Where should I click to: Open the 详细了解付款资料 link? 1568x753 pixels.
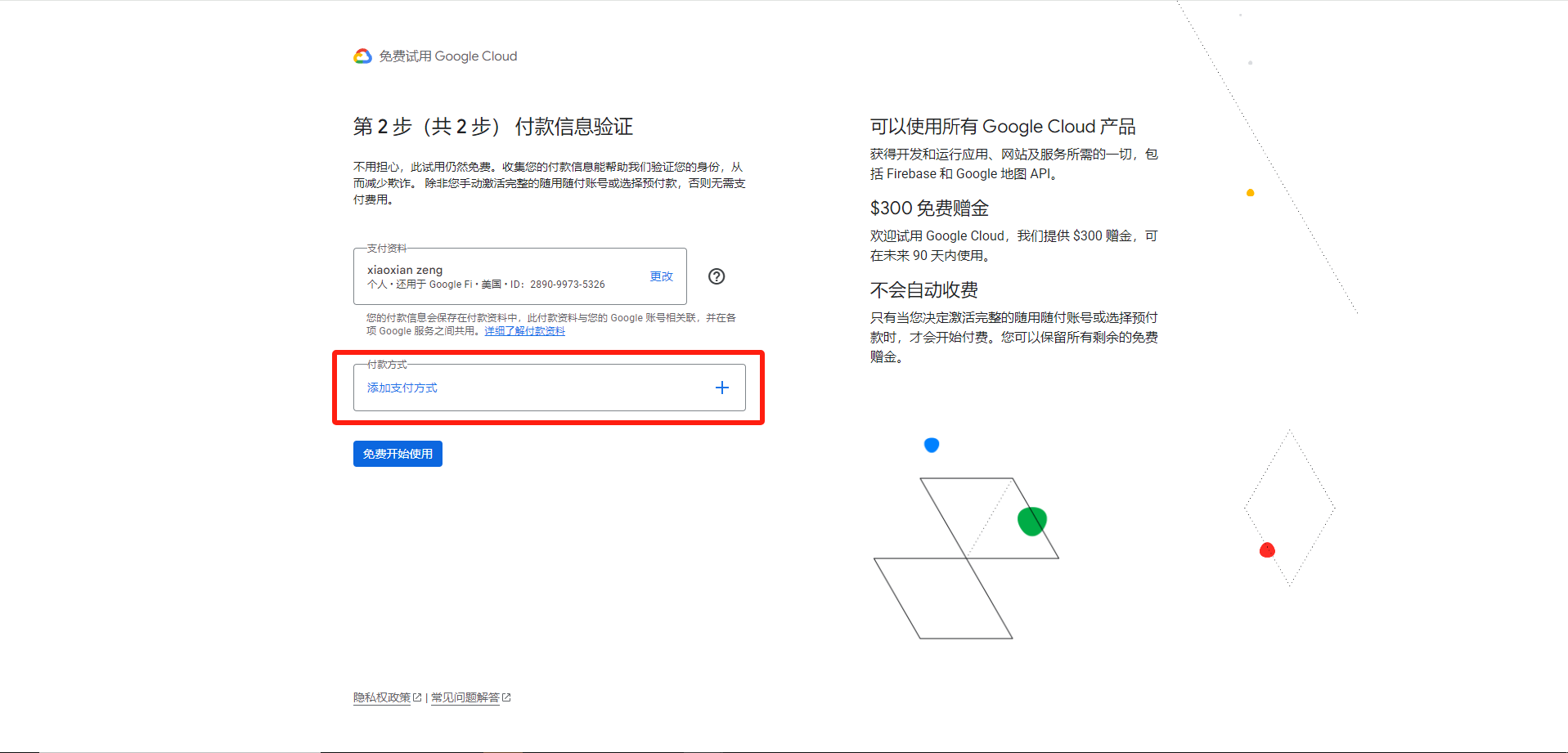(x=525, y=331)
